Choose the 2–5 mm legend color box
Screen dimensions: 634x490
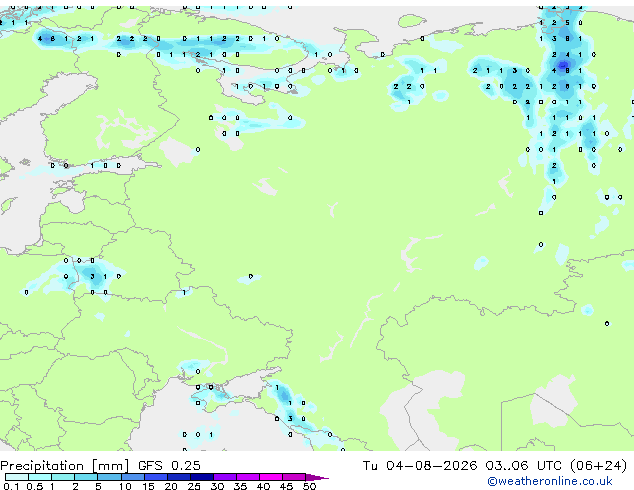pos(86,477)
